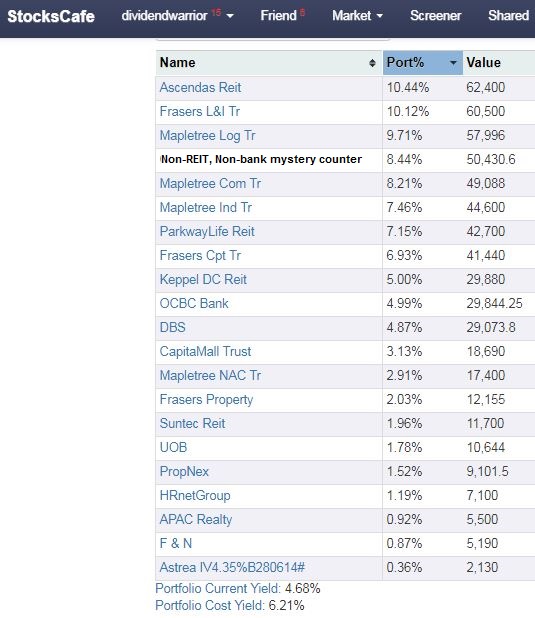Open the dividendwarrior account dropdown
535x618 pixels.
point(177,16)
